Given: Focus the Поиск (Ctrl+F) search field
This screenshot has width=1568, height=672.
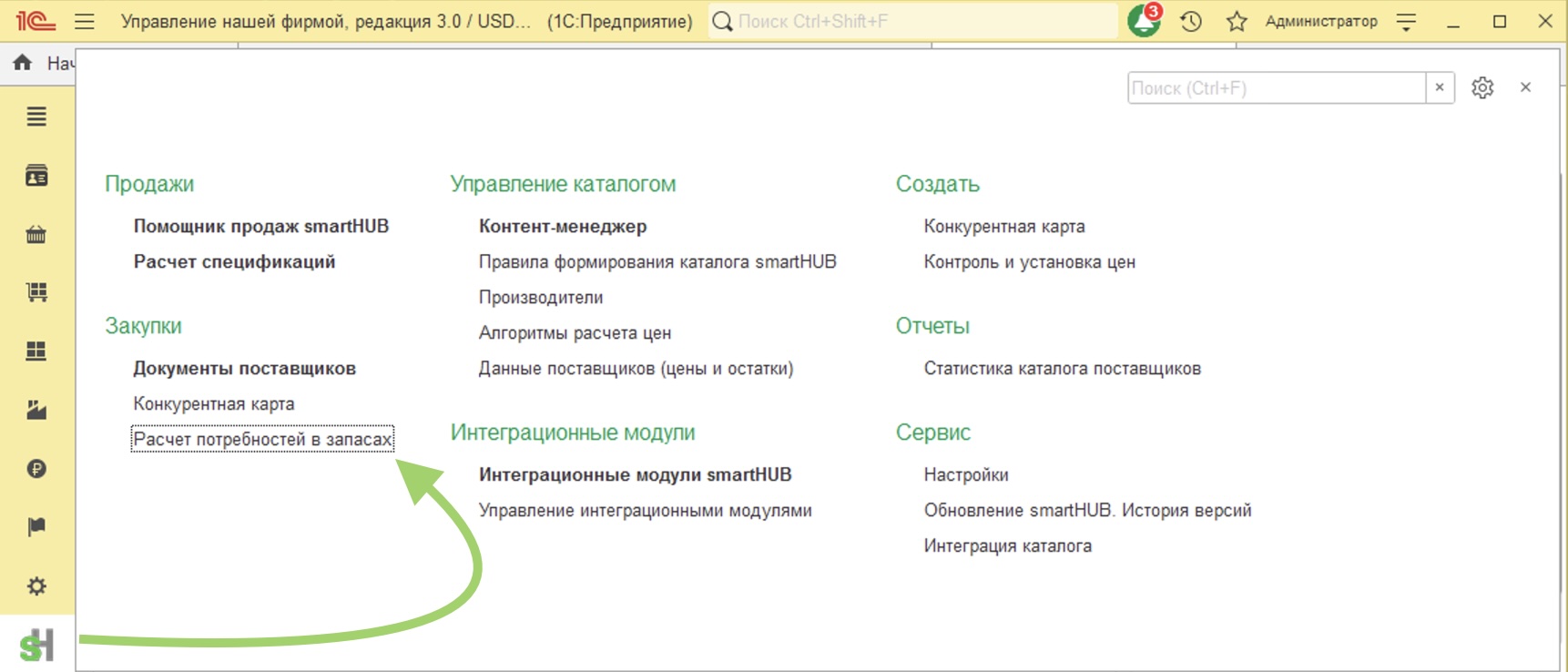Looking at the screenshot, I should [x=1277, y=87].
